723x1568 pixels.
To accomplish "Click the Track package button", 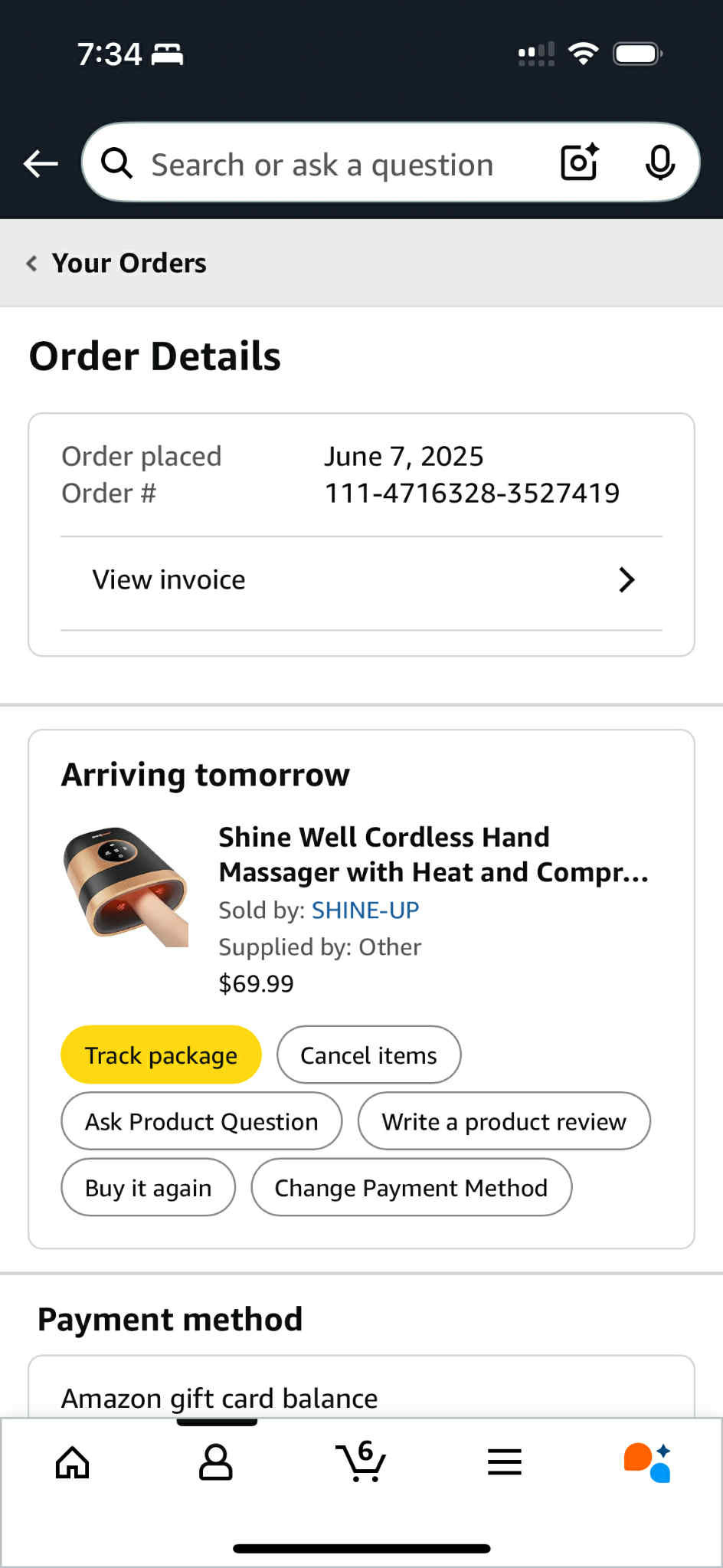I will click(161, 1055).
